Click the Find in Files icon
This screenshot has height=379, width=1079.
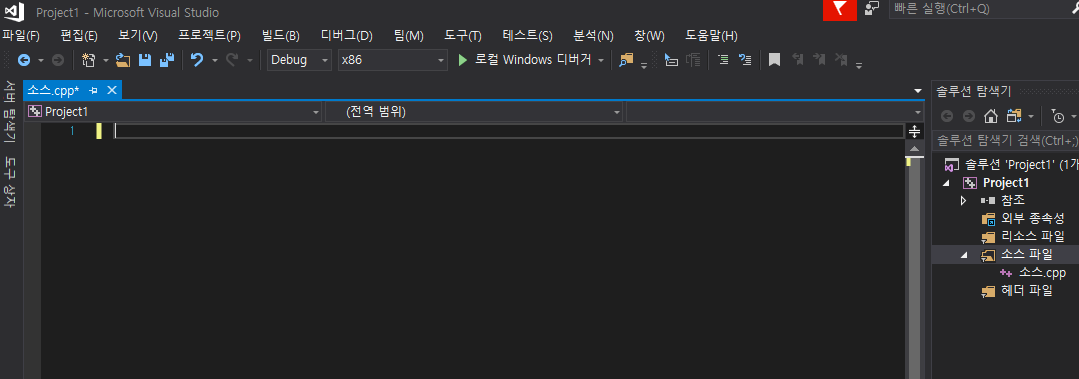(x=626, y=60)
